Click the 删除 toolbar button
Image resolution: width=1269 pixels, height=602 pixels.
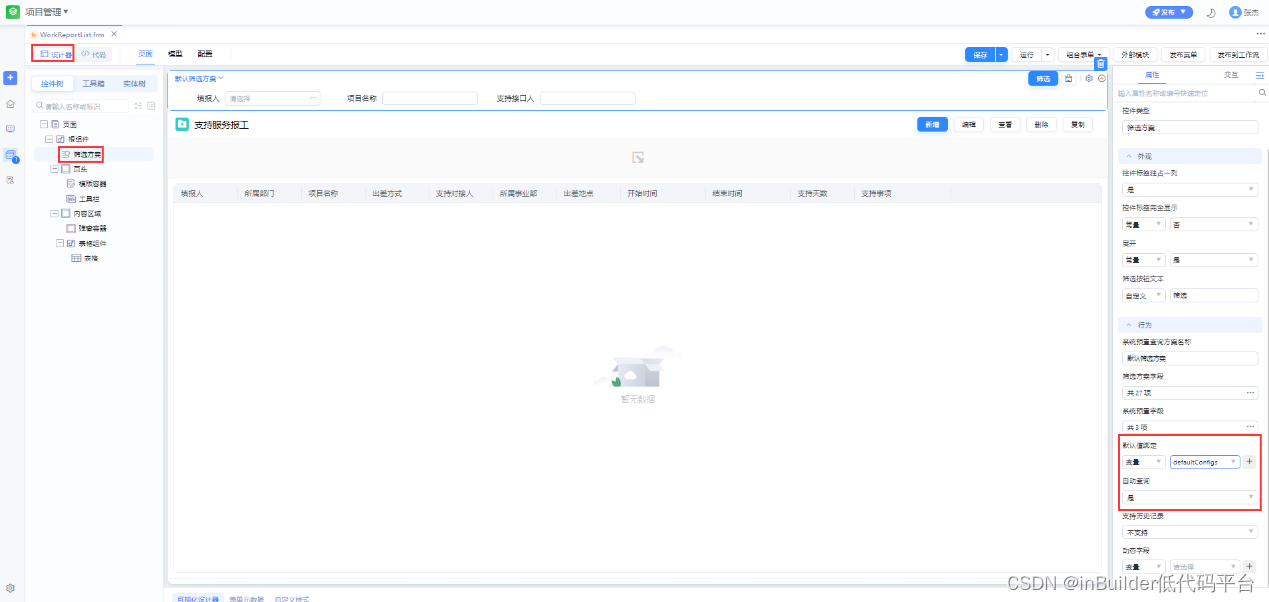(x=1041, y=125)
